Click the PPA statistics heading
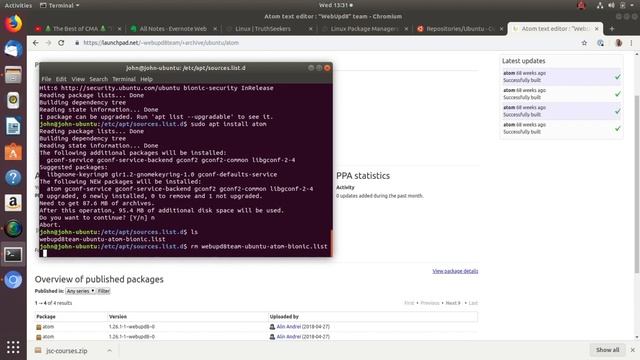Screen dimensions: 640x360 coord(363,176)
